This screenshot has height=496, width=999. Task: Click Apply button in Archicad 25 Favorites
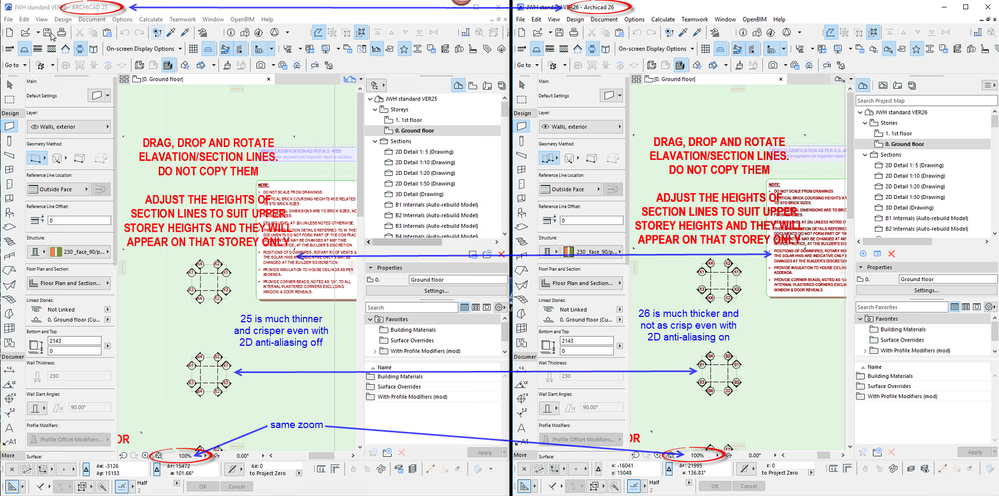[484, 452]
